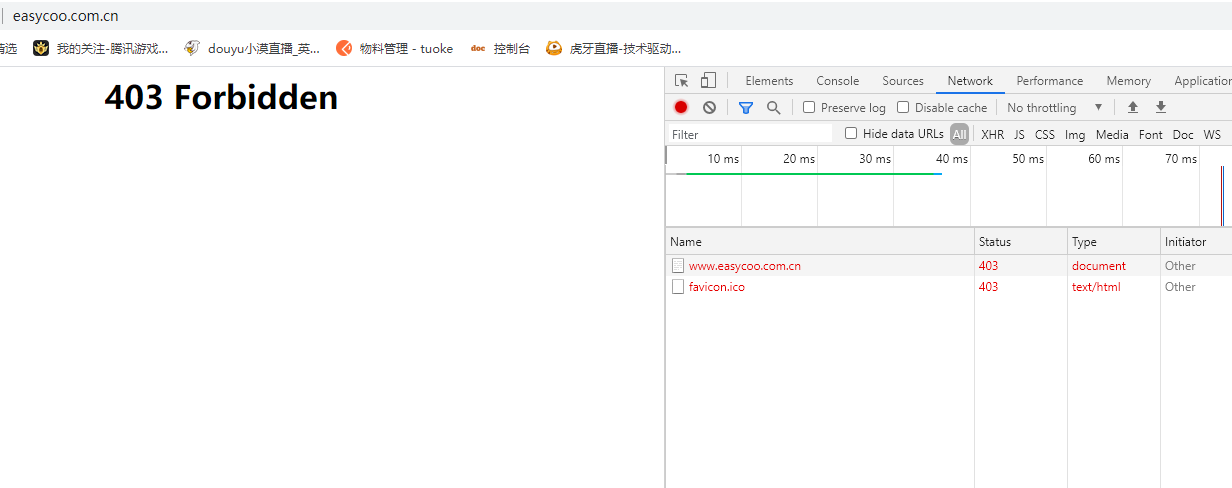Click the 70 ms timeline marker
Viewport: 1232px width, 488px height.
[x=1181, y=159]
